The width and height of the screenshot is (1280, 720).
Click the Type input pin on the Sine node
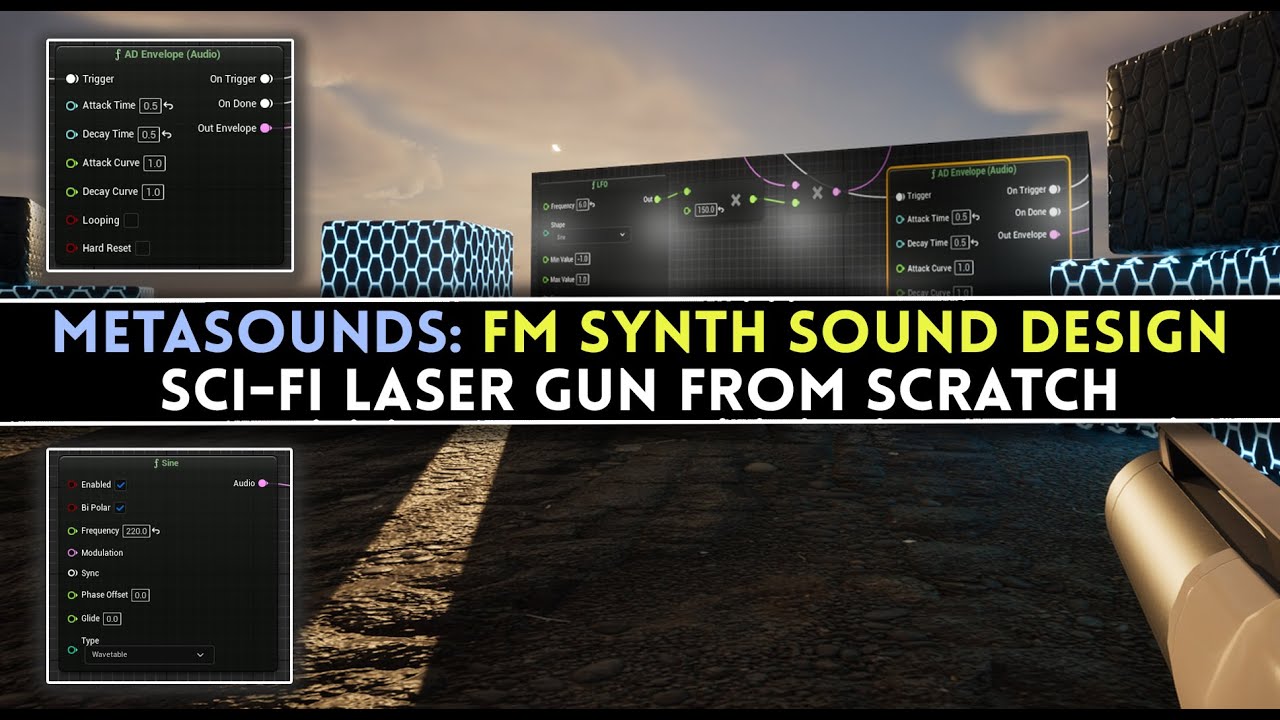[x=72, y=650]
